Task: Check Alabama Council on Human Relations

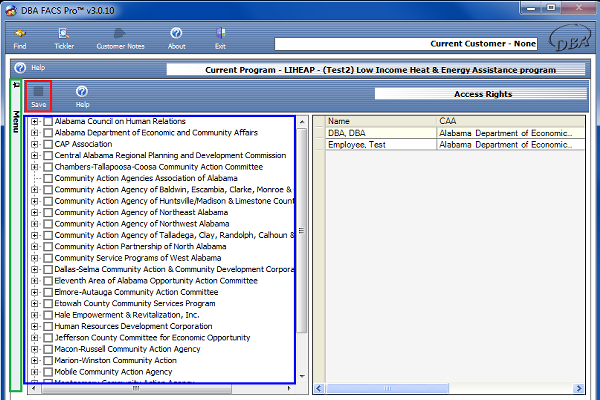Action: tap(48, 121)
